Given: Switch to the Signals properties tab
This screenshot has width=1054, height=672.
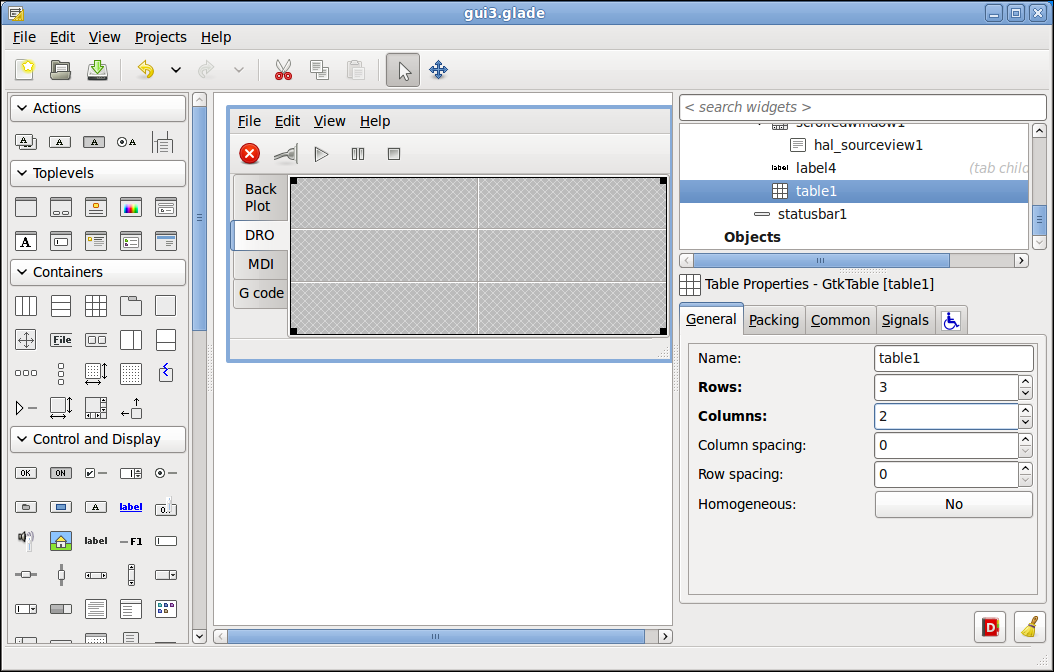Looking at the screenshot, I should (x=905, y=321).
